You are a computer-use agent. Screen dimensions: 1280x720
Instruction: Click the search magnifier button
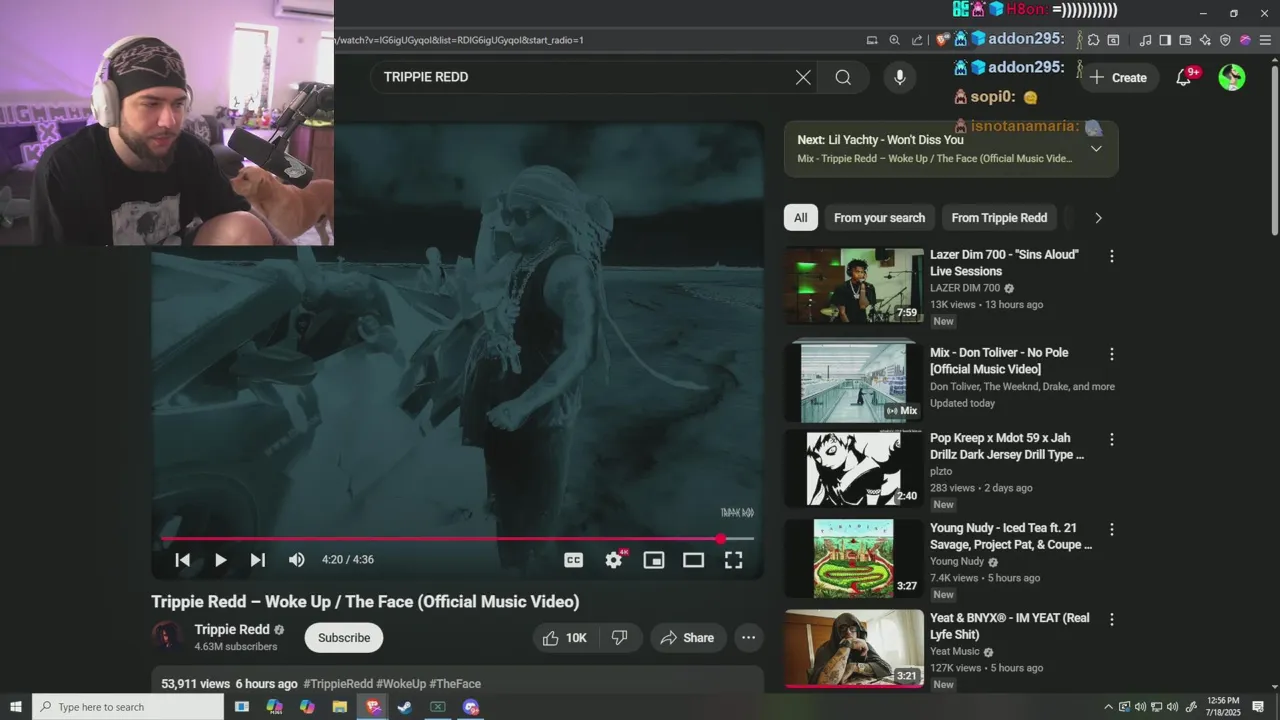point(843,77)
